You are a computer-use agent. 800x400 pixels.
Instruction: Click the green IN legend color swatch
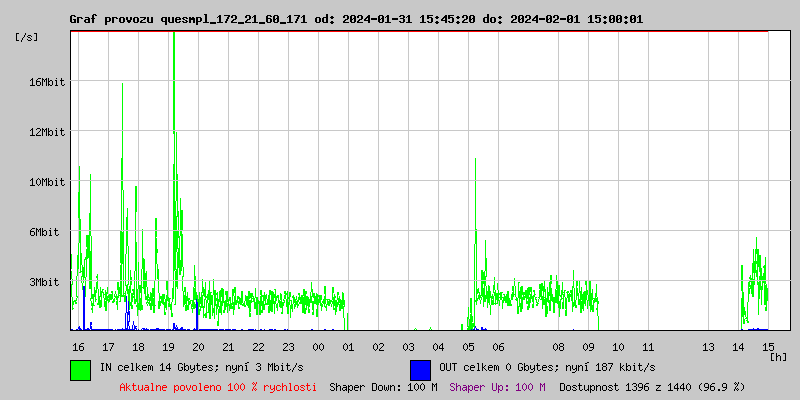point(80,369)
